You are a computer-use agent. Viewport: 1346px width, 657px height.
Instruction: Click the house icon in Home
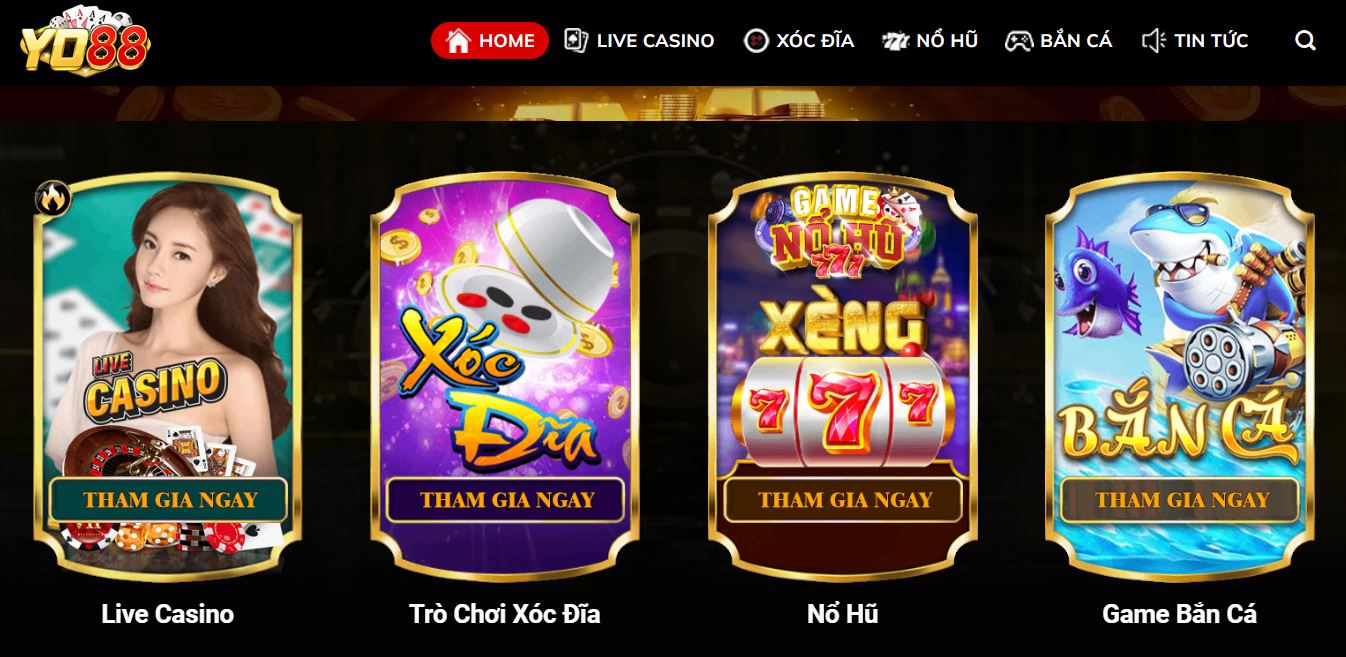pyautogui.click(x=458, y=41)
